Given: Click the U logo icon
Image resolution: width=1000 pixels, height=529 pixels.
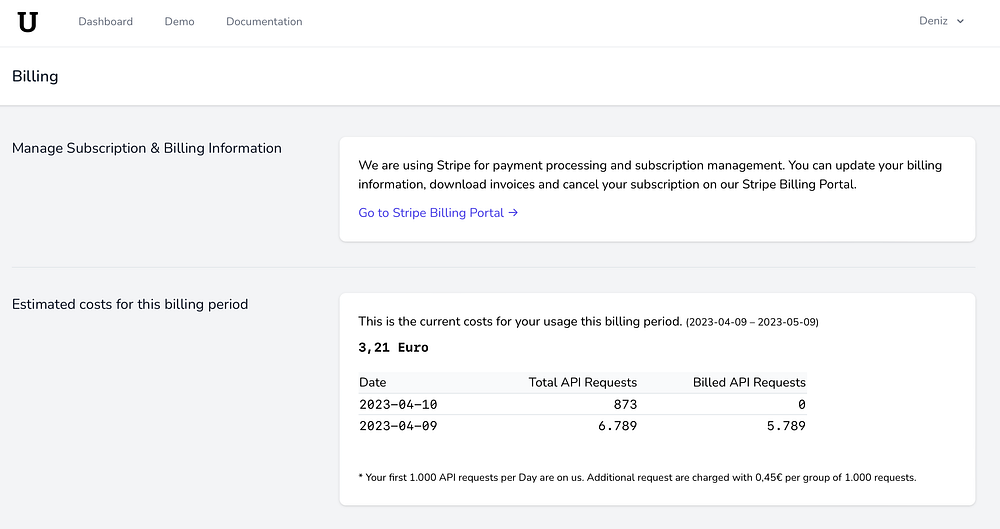Looking at the screenshot, I should [x=28, y=22].
